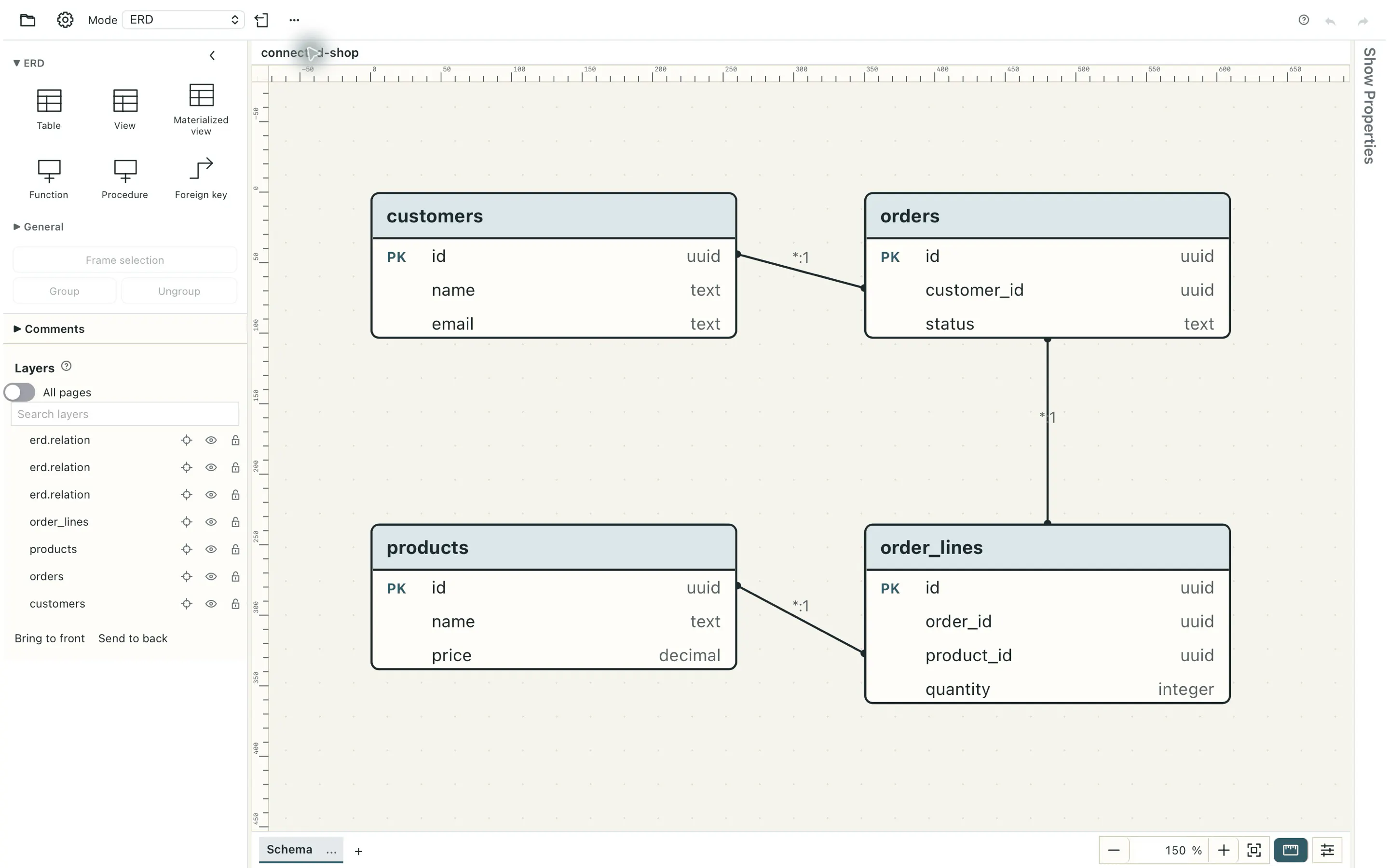This screenshot has width=1389, height=868.
Task: Hide the order_lines layer
Action: (x=211, y=522)
